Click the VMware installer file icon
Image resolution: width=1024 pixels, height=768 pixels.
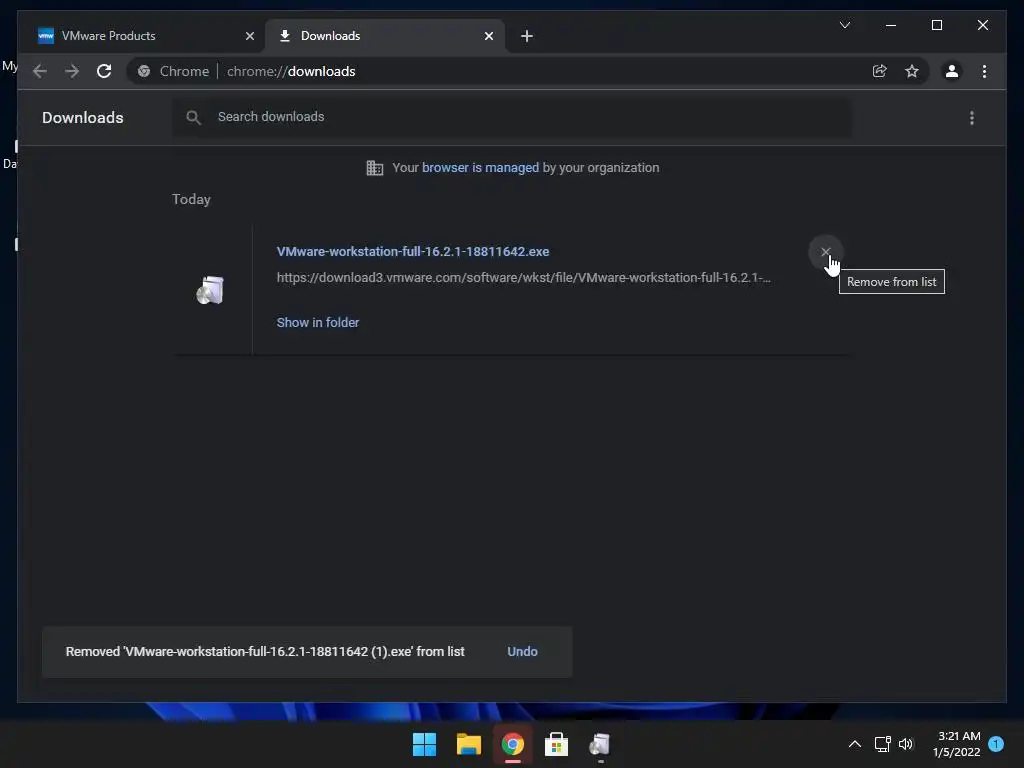click(x=210, y=290)
